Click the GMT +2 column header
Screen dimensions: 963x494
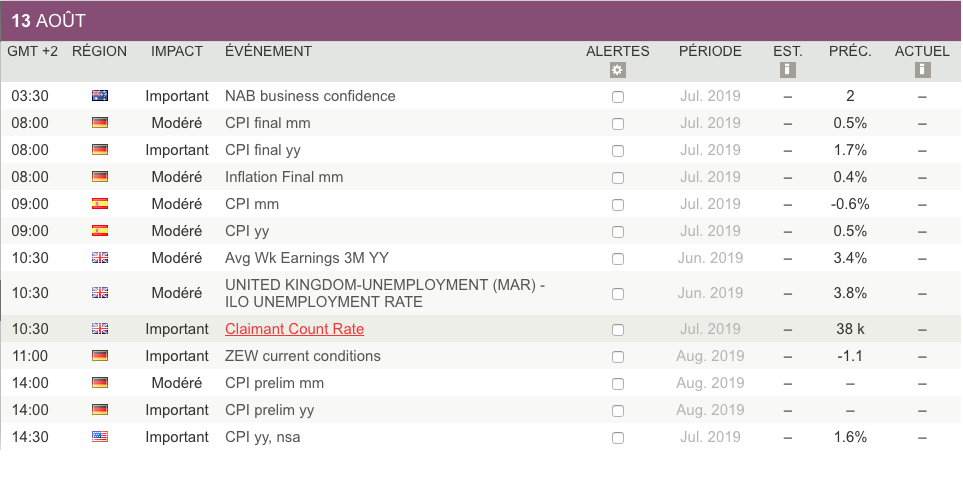(32, 51)
